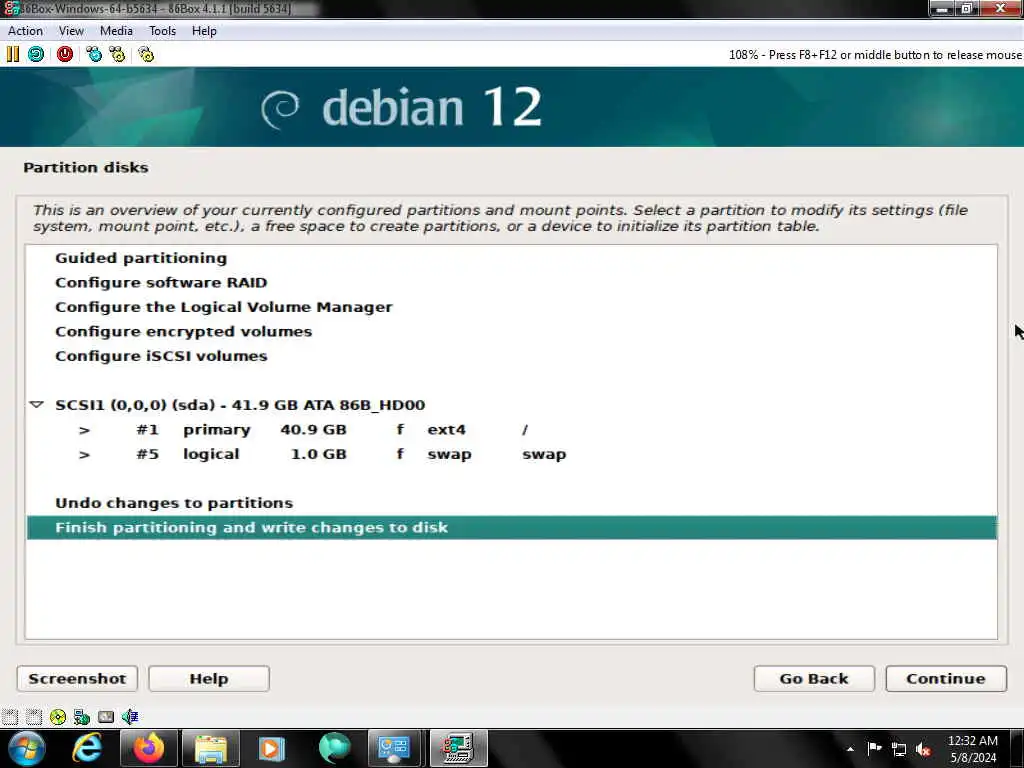Launch Internet Explorer from the taskbar

(87, 748)
